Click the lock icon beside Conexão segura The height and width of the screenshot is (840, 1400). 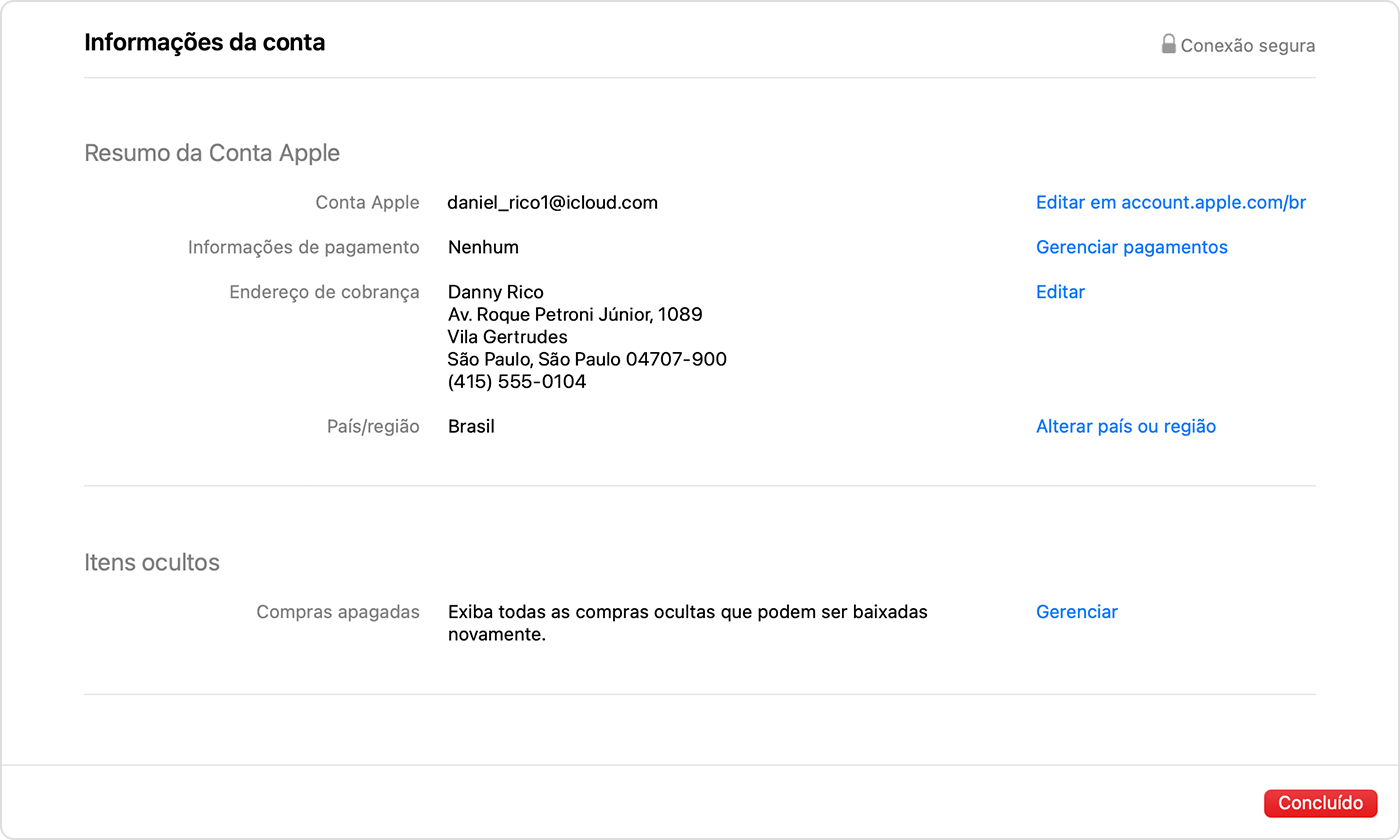[1168, 44]
